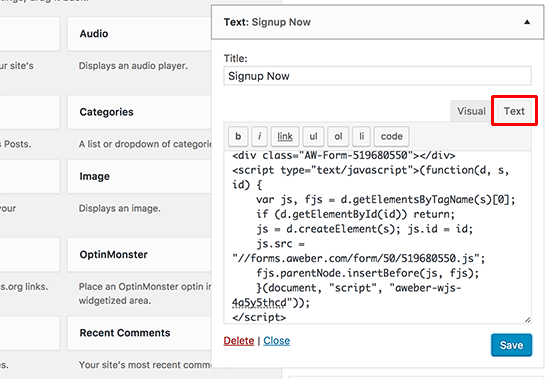Image resolution: width=550 pixels, height=379 pixels.
Task: Switch to the Text editor tab
Action: (514, 111)
